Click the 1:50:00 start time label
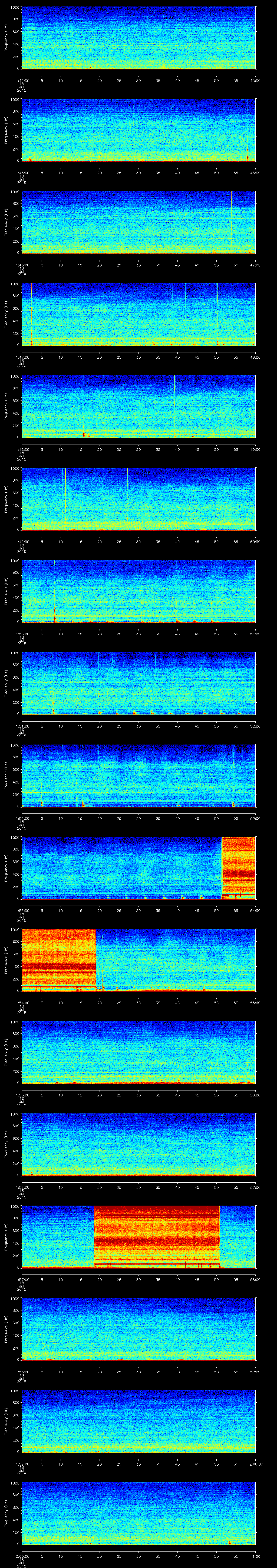This screenshot has width=277, height=1568. coord(22,634)
